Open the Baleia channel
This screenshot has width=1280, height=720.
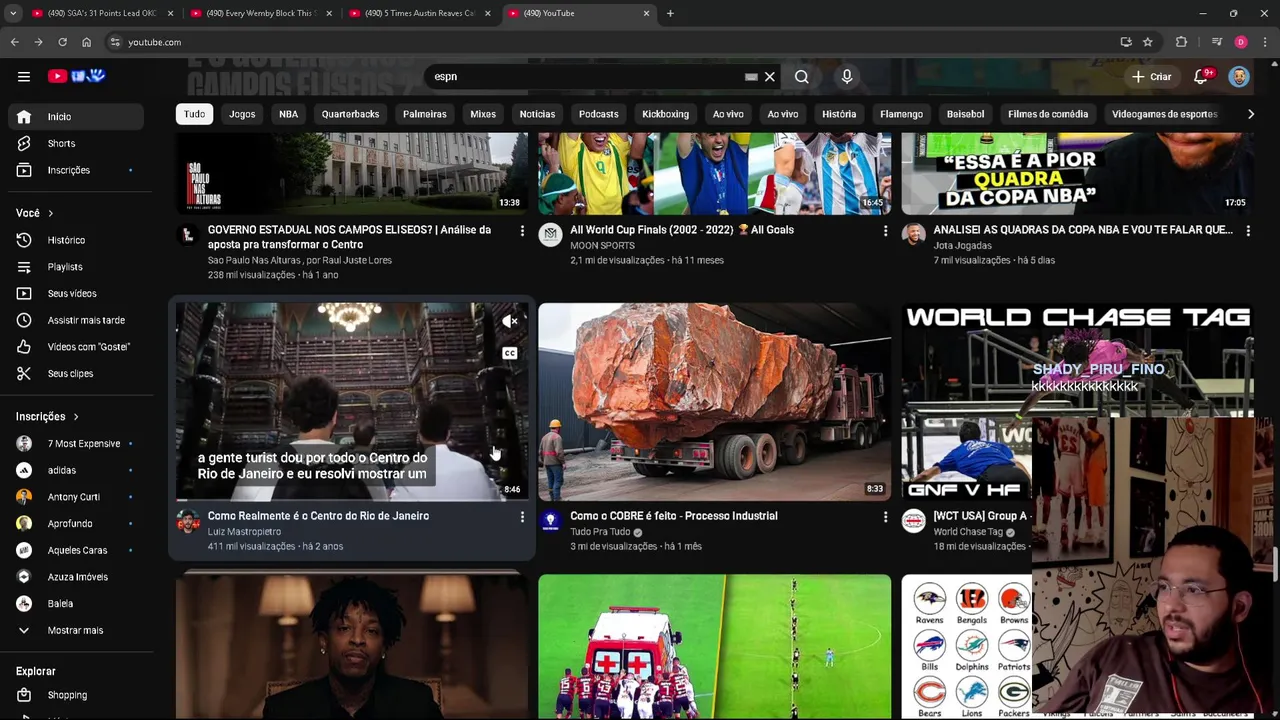click(x=77, y=604)
